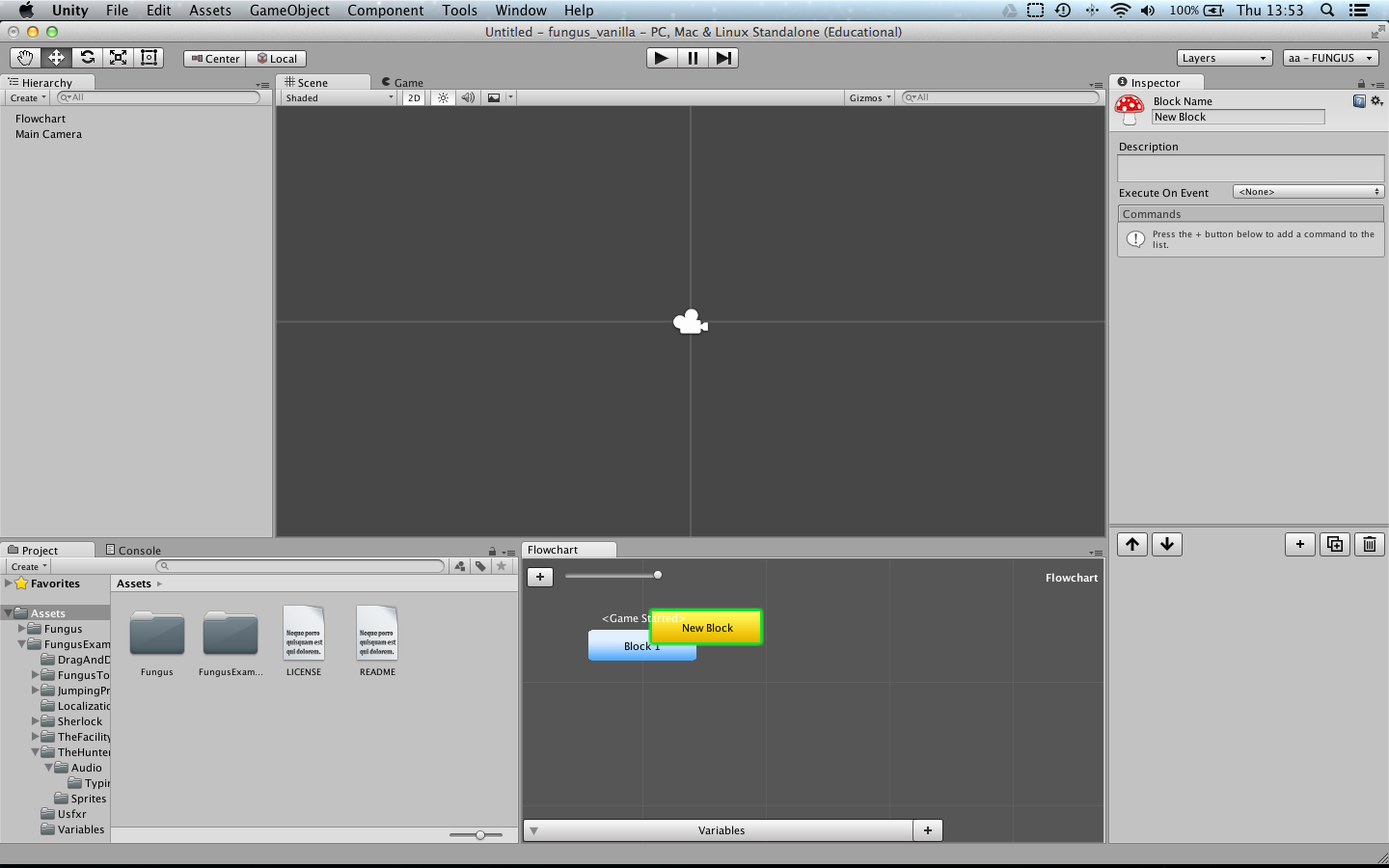Screen dimensions: 1389x868
Task: Select the Scale tool
Action: pyautogui.click(x=118, y=58)
